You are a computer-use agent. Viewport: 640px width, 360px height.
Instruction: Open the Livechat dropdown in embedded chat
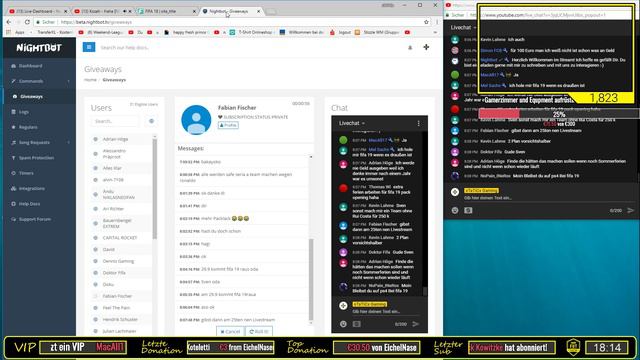point(352,123)
